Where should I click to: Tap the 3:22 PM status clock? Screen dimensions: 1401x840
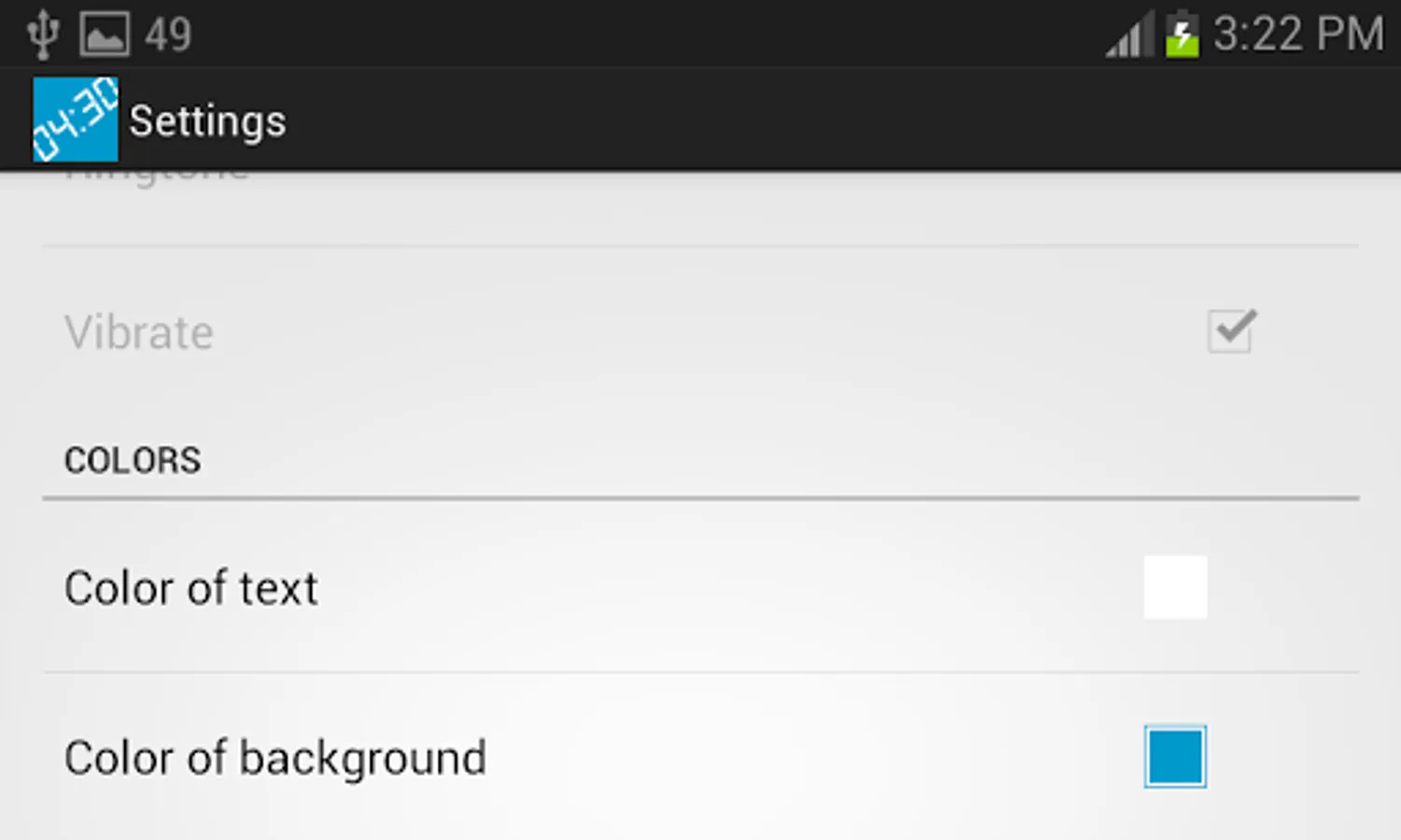pos(1297,35)
